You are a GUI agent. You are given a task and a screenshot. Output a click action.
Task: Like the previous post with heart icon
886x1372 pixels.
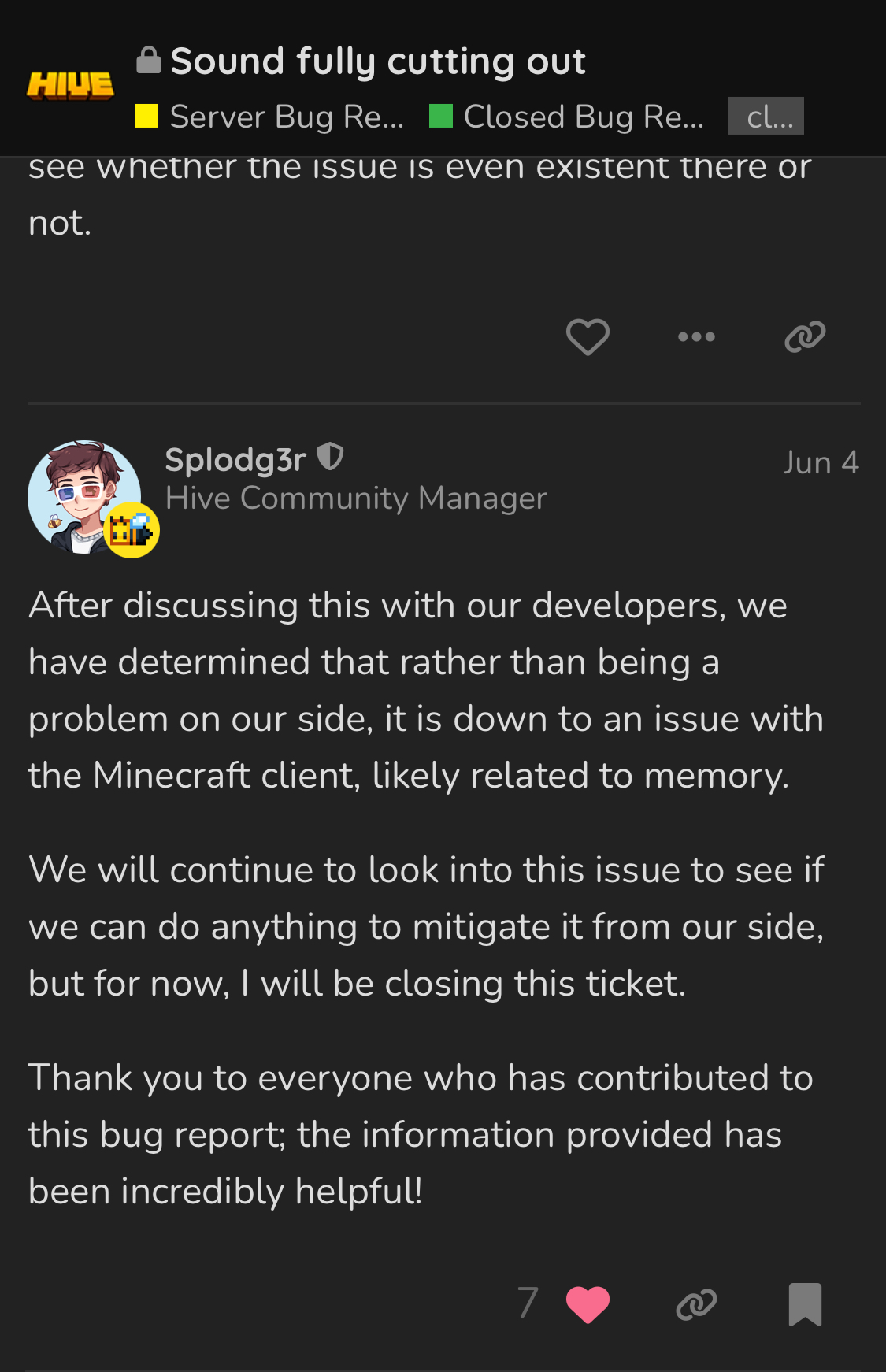(588, 337)
